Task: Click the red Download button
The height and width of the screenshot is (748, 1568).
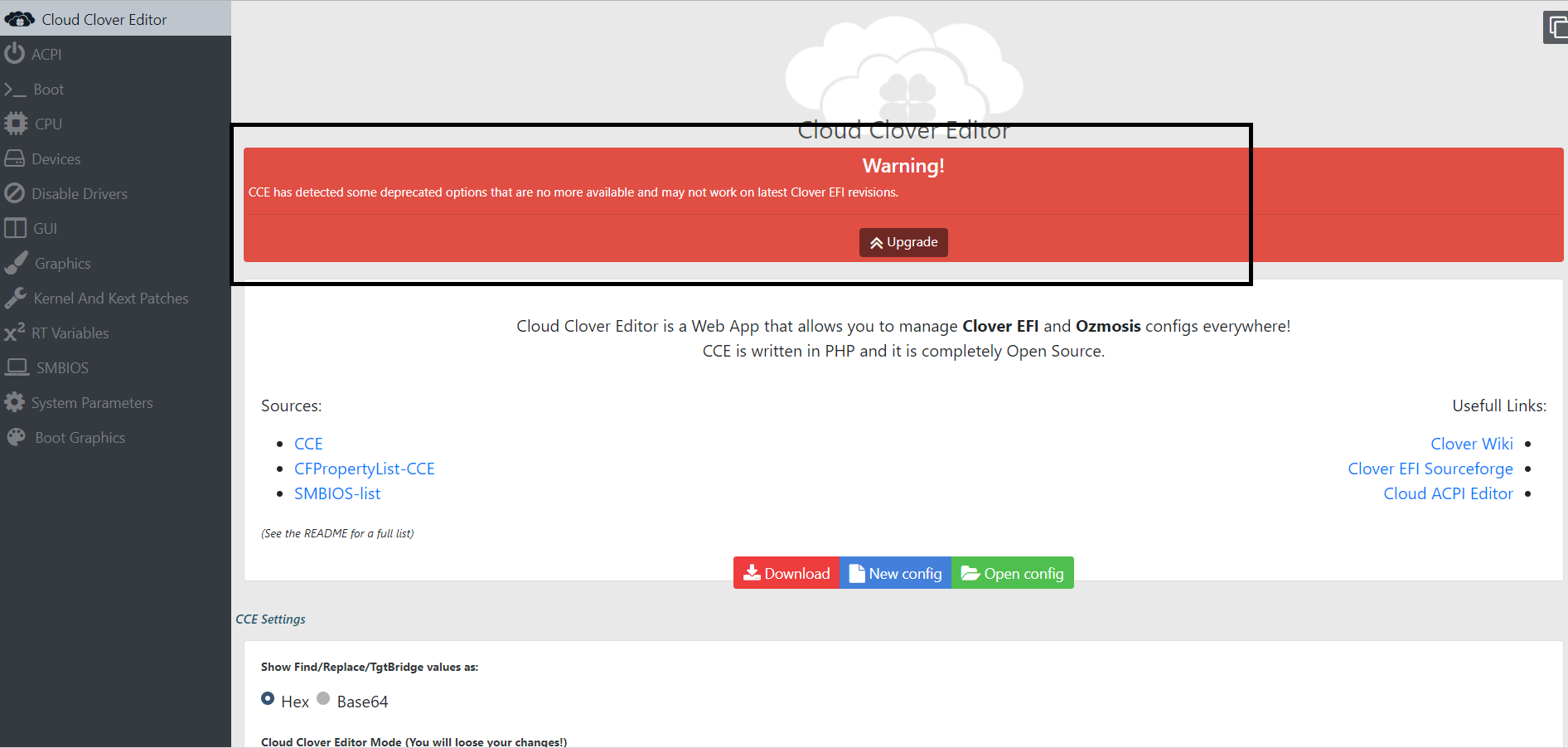Action: tap(786, 573)
